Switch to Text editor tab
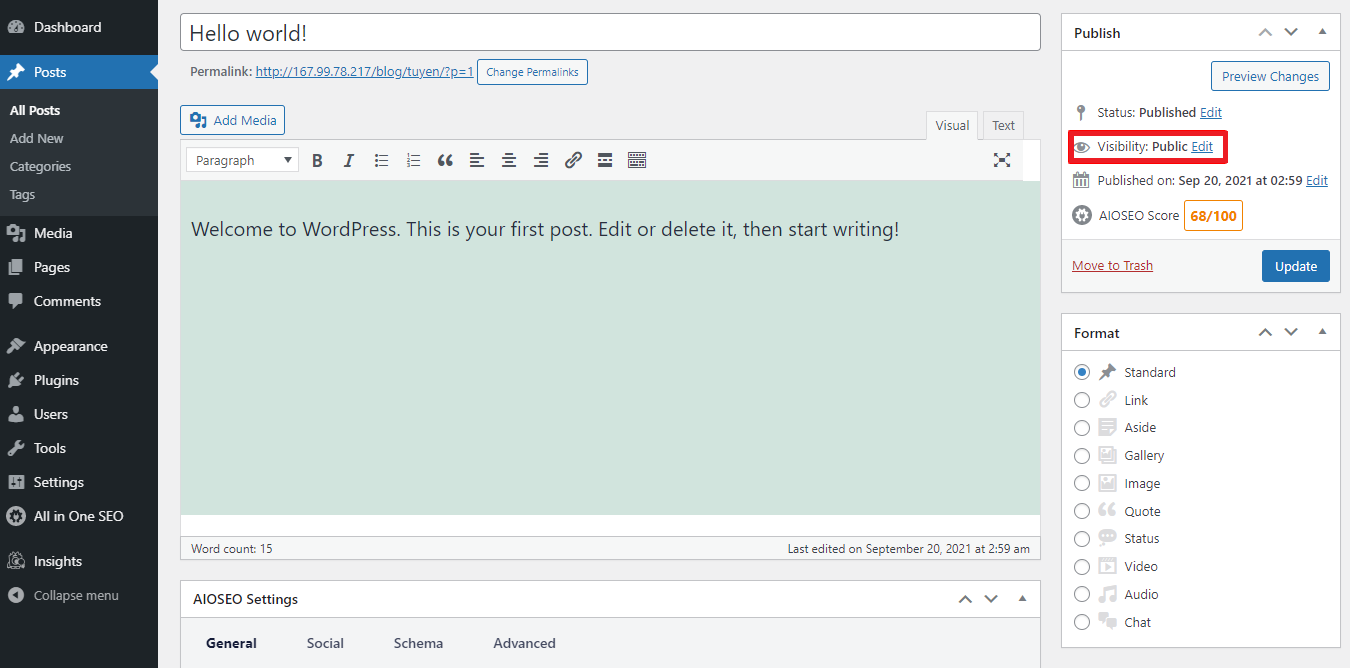The width and height of the screenshot is (1350, 668). tap(1003, 125)
